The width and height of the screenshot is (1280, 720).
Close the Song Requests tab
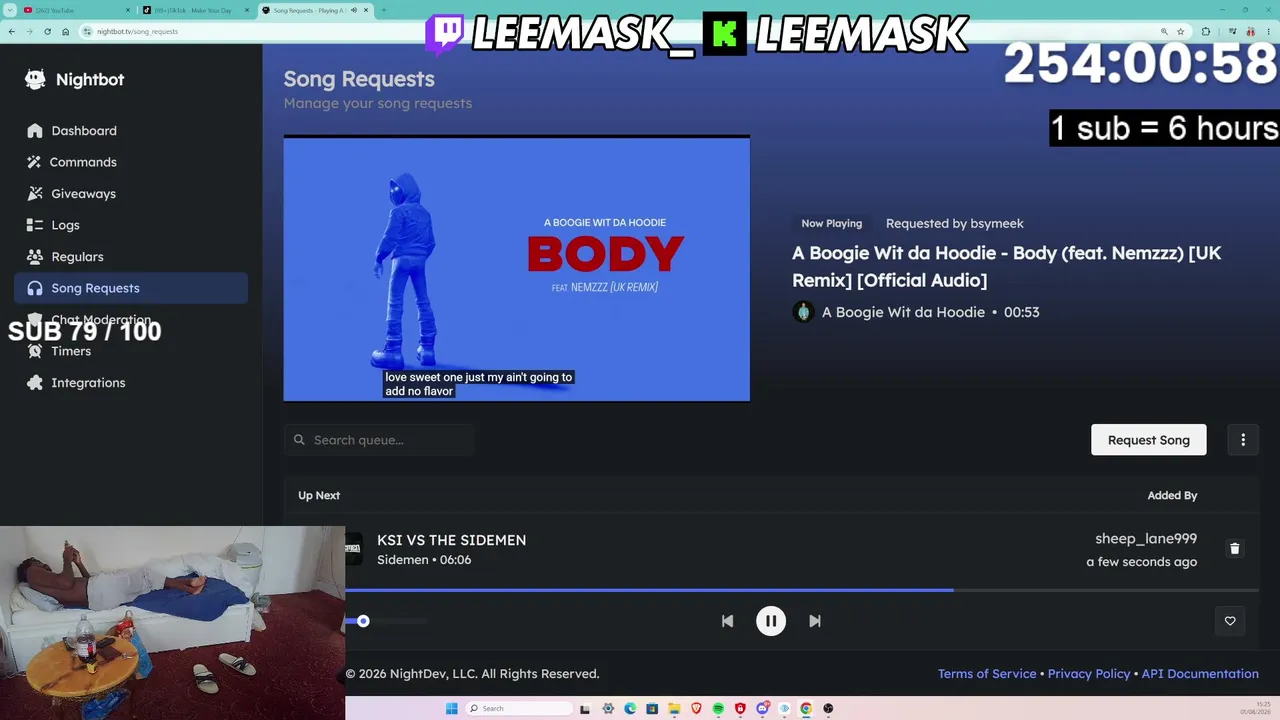[367, 10]
